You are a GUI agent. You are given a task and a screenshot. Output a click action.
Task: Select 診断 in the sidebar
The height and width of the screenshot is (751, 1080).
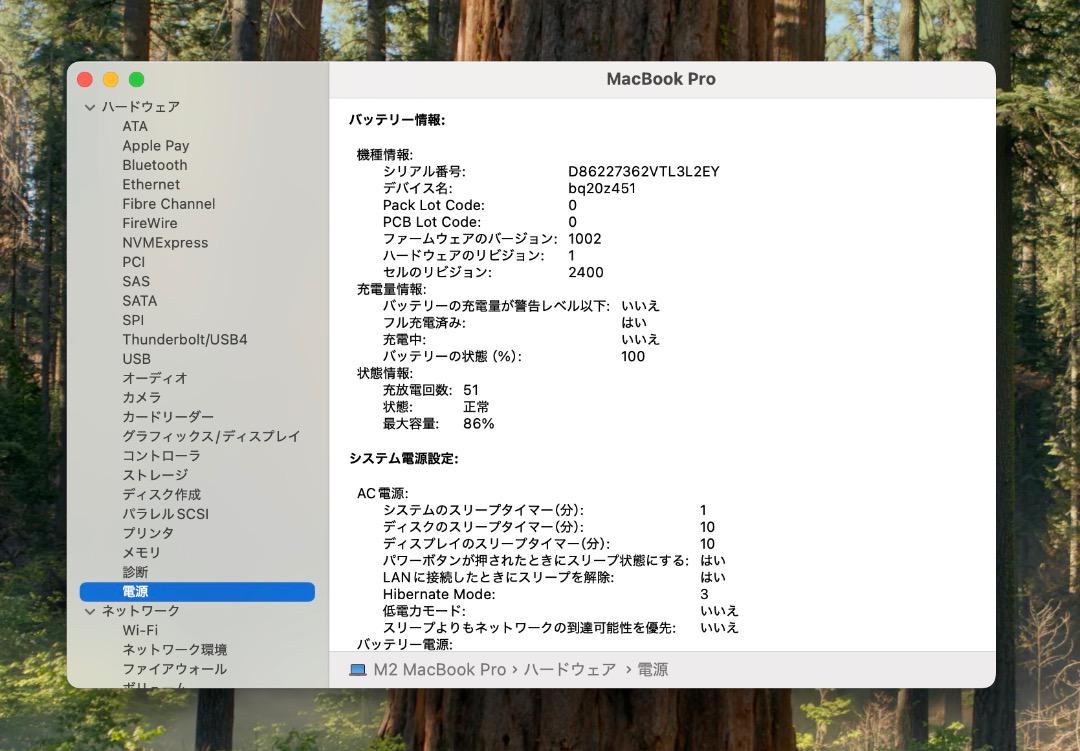point(135,571)
